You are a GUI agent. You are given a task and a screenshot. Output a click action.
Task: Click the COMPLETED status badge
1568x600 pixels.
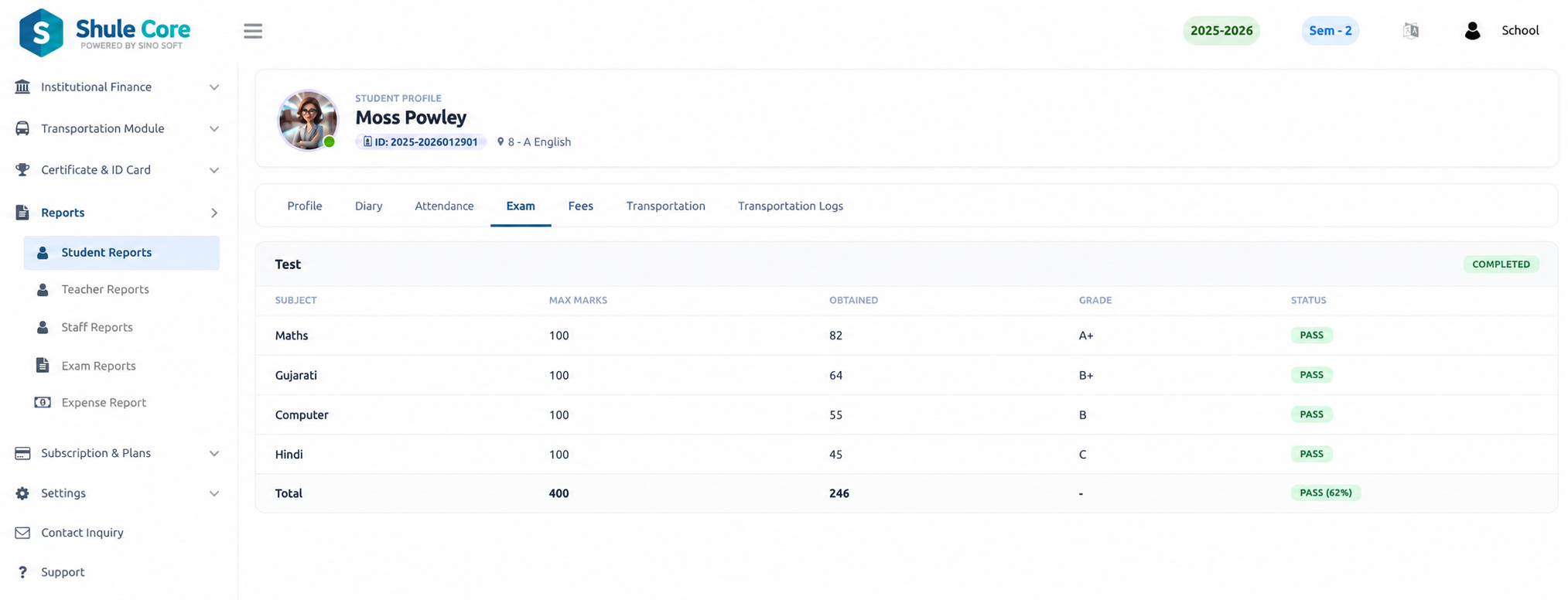(1501, 264)
